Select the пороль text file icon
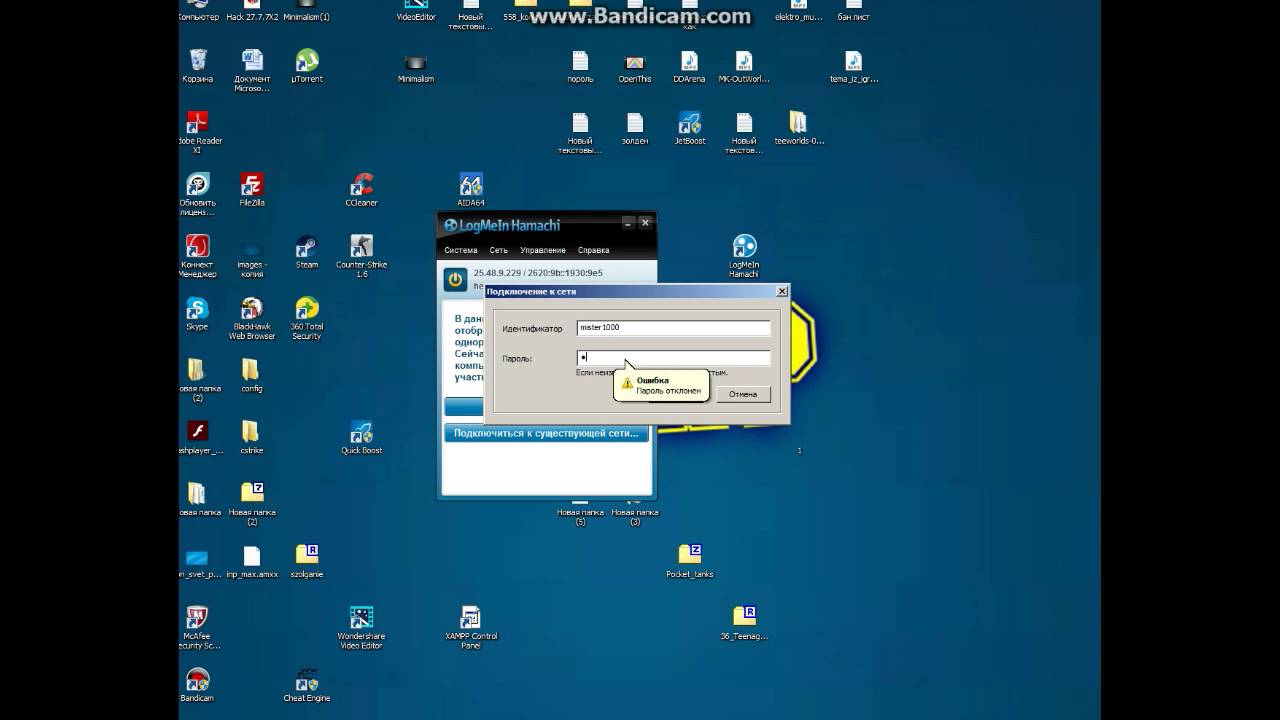This screenshot has height=720, width=1280. [580, 66]
